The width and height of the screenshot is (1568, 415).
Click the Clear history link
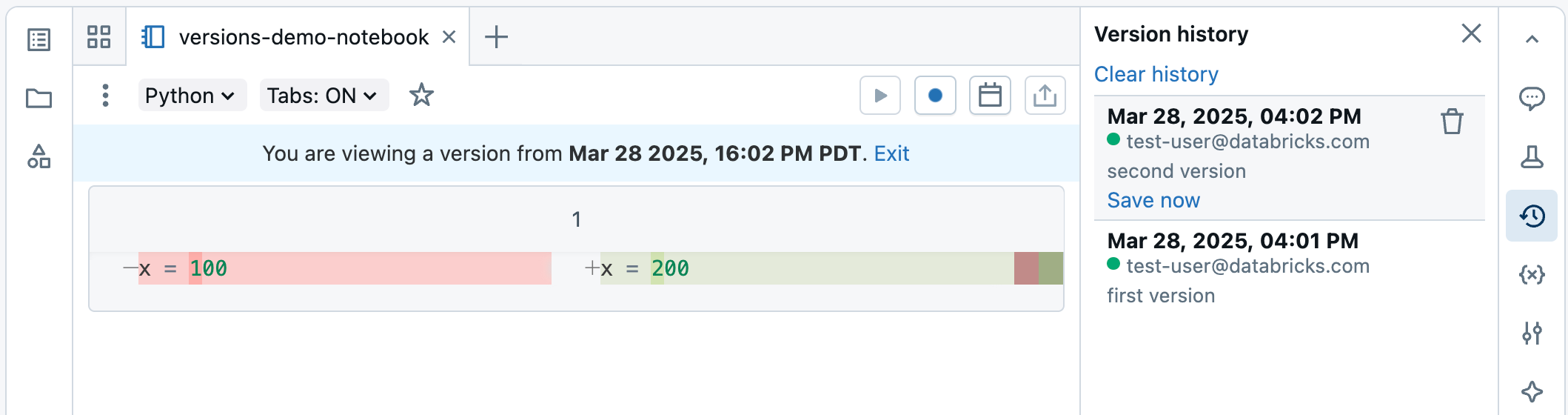point(1156,74)
